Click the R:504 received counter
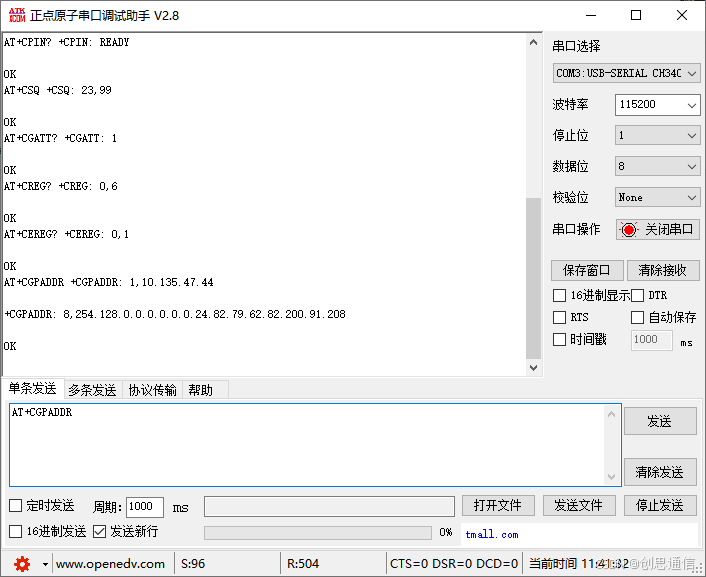Image resolution: width=706 pixels, height=577 pixels. tap(303, 564)
